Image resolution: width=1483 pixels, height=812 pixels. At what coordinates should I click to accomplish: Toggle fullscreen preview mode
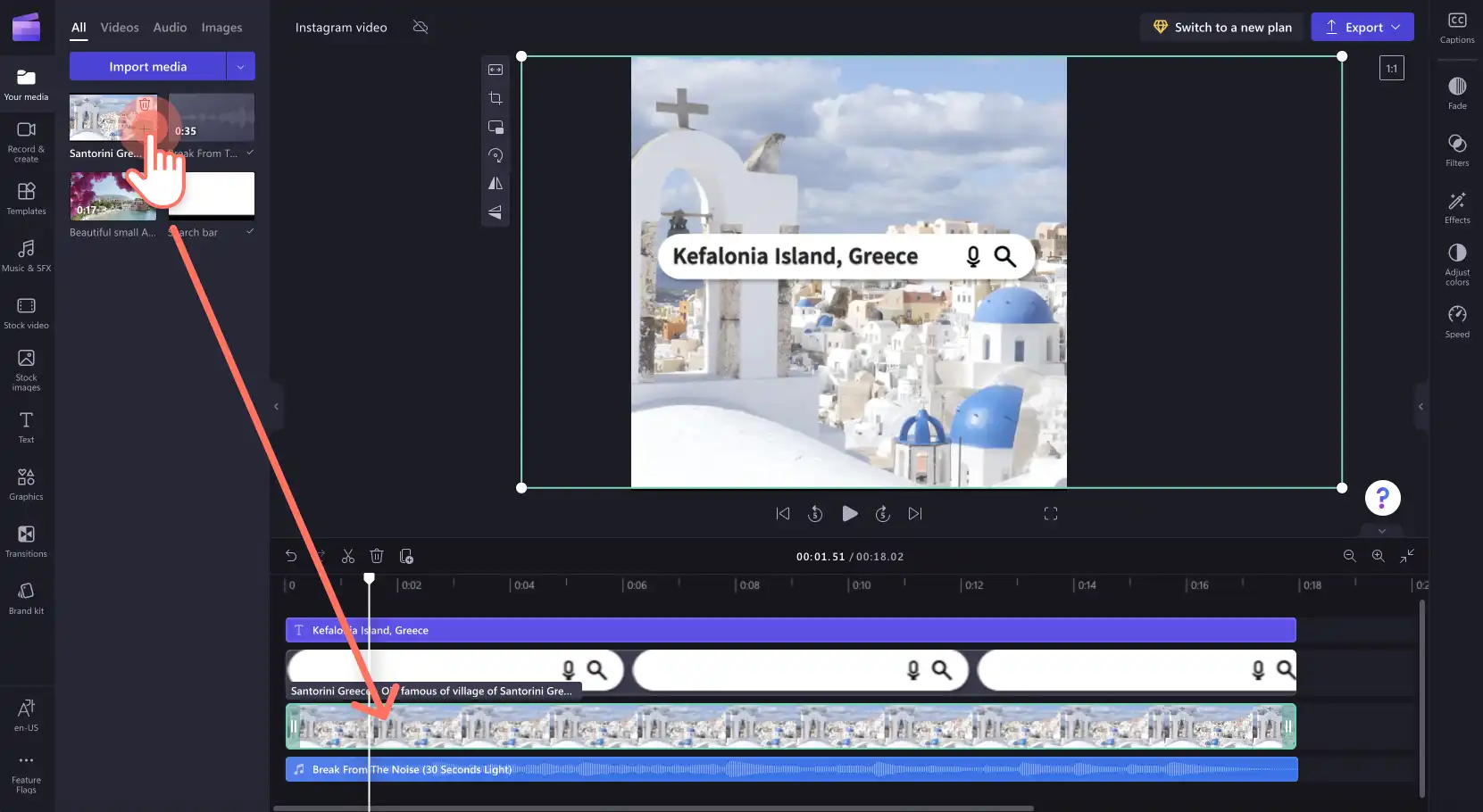pos(1051,514)
